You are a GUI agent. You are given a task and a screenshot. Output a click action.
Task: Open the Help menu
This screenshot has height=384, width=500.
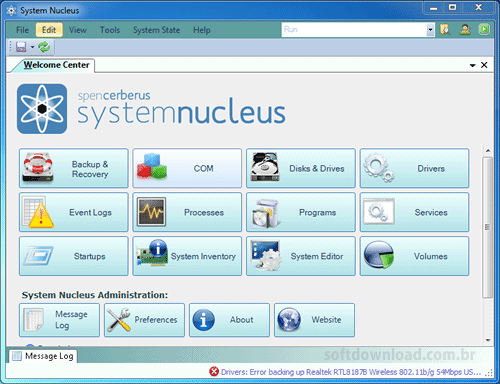click(202, 30)
